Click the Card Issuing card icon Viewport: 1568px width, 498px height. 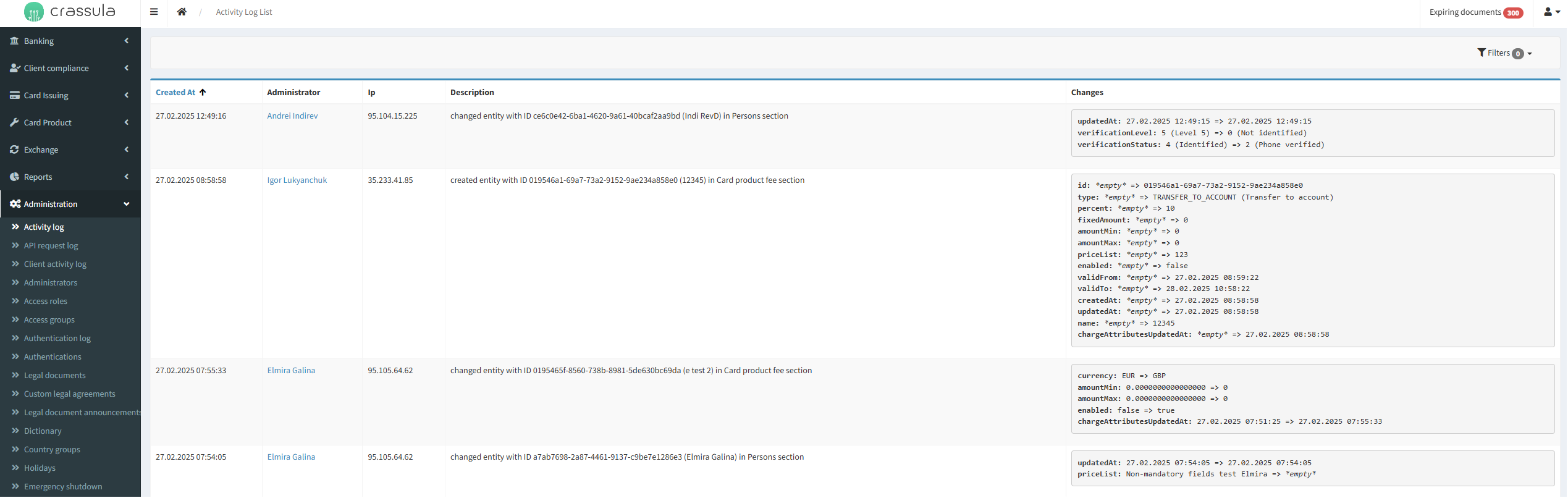pyautogui.click(x=14, y=95)
